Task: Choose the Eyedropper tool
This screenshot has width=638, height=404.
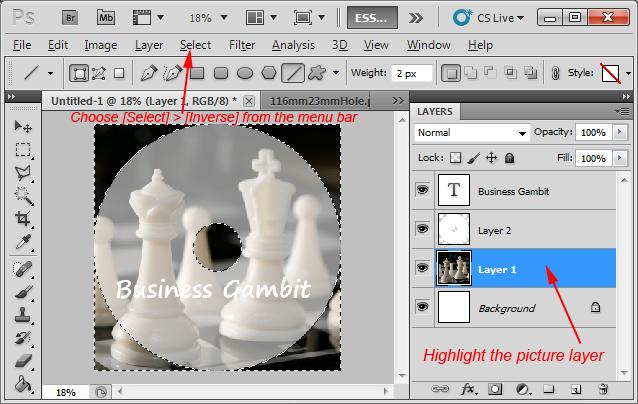Action: click(x=23, y=244)
